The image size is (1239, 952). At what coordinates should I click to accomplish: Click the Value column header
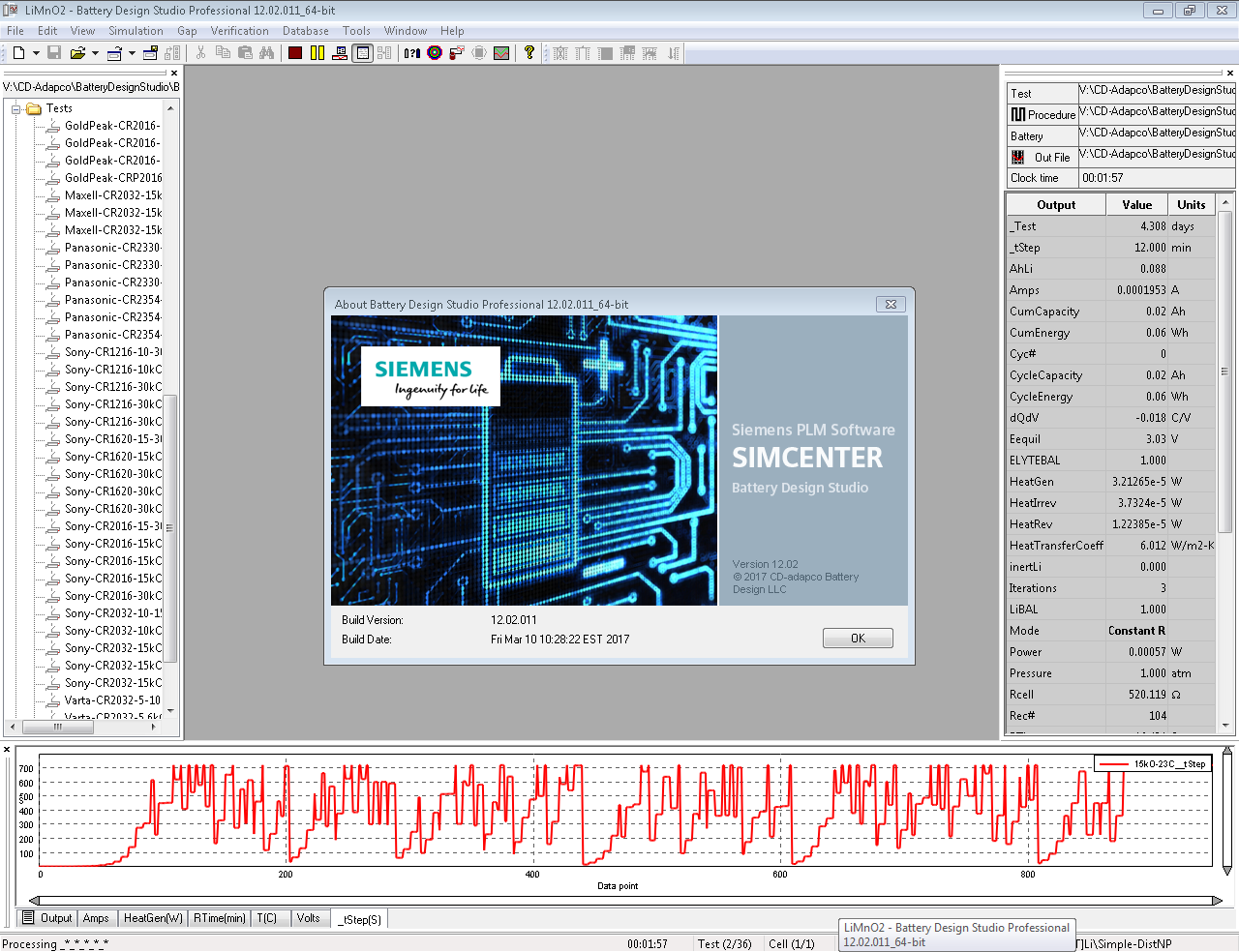(1137, 205)
